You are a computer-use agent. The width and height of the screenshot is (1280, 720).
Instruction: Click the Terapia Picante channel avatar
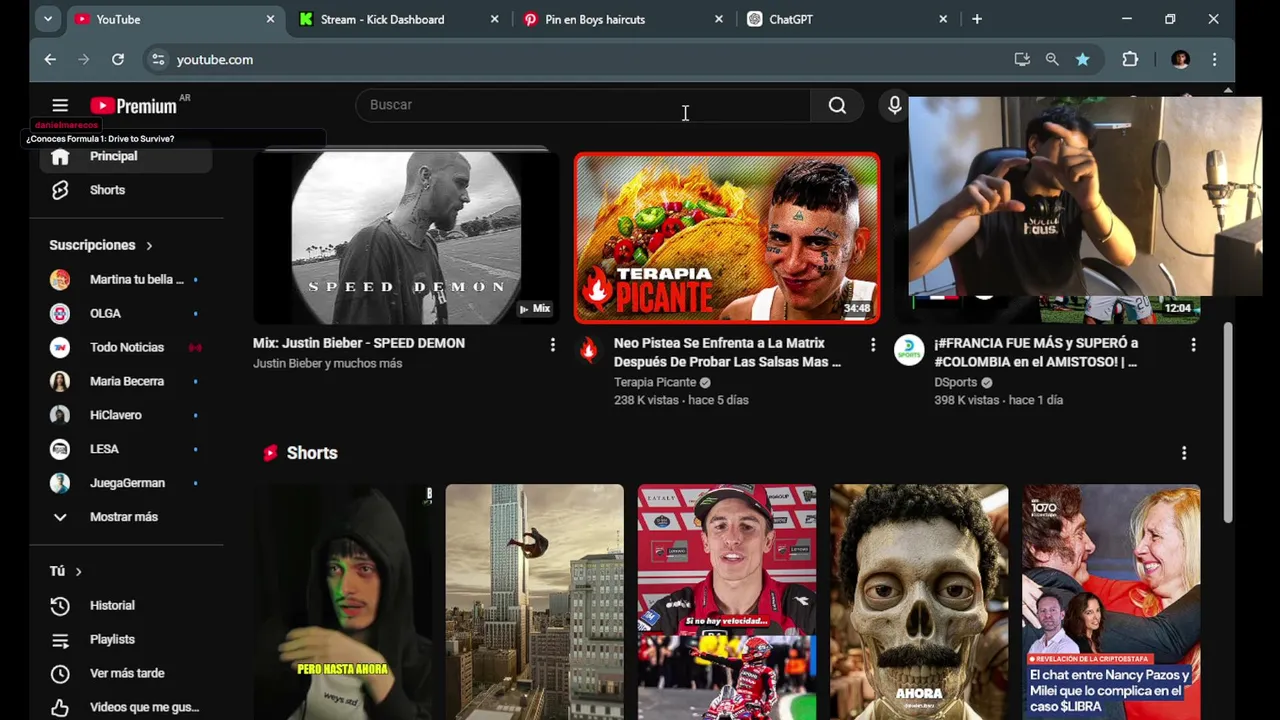(588, 349)
